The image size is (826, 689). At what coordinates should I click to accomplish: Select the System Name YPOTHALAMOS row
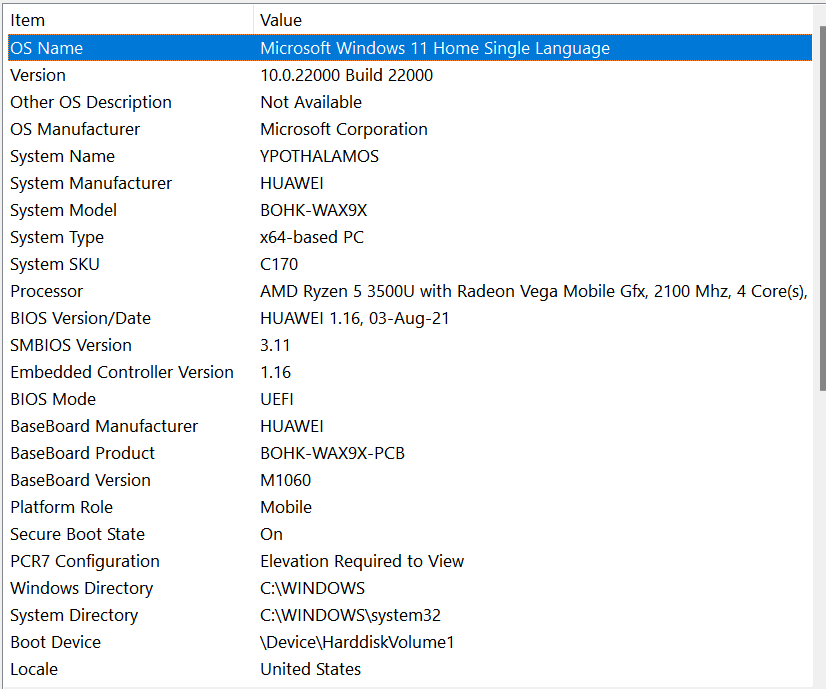(410, 156)
